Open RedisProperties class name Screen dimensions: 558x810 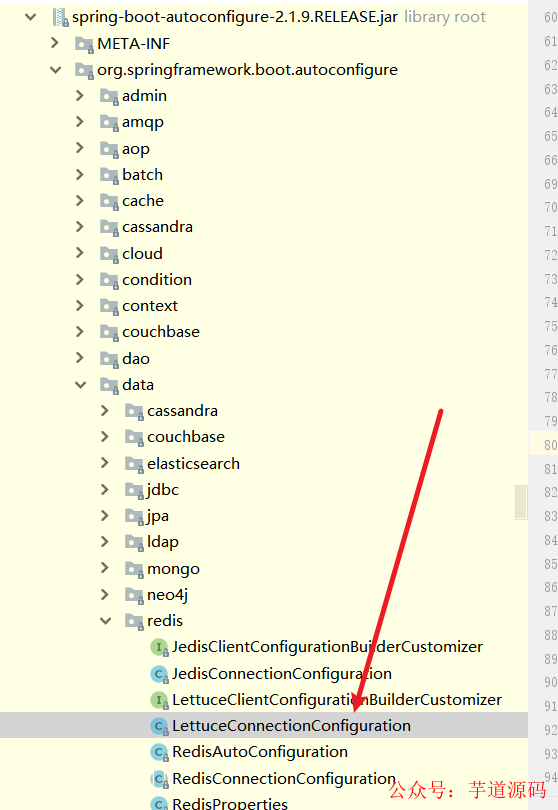pos(230,803)
